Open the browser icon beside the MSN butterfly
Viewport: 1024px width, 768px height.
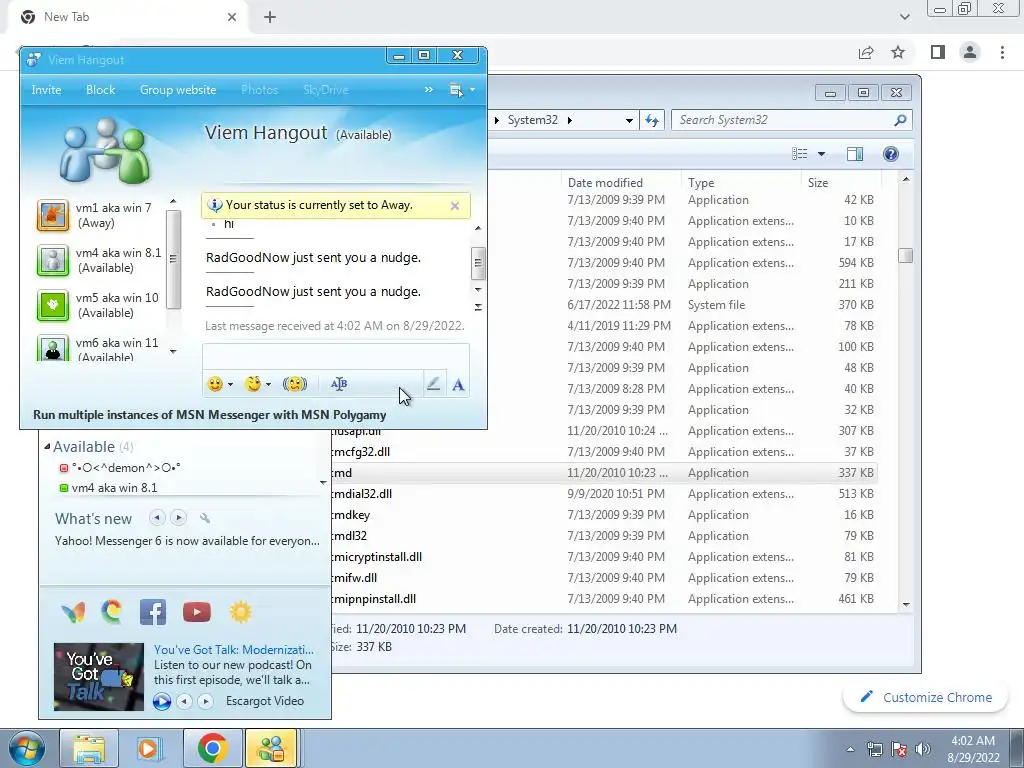click(112, 612)
